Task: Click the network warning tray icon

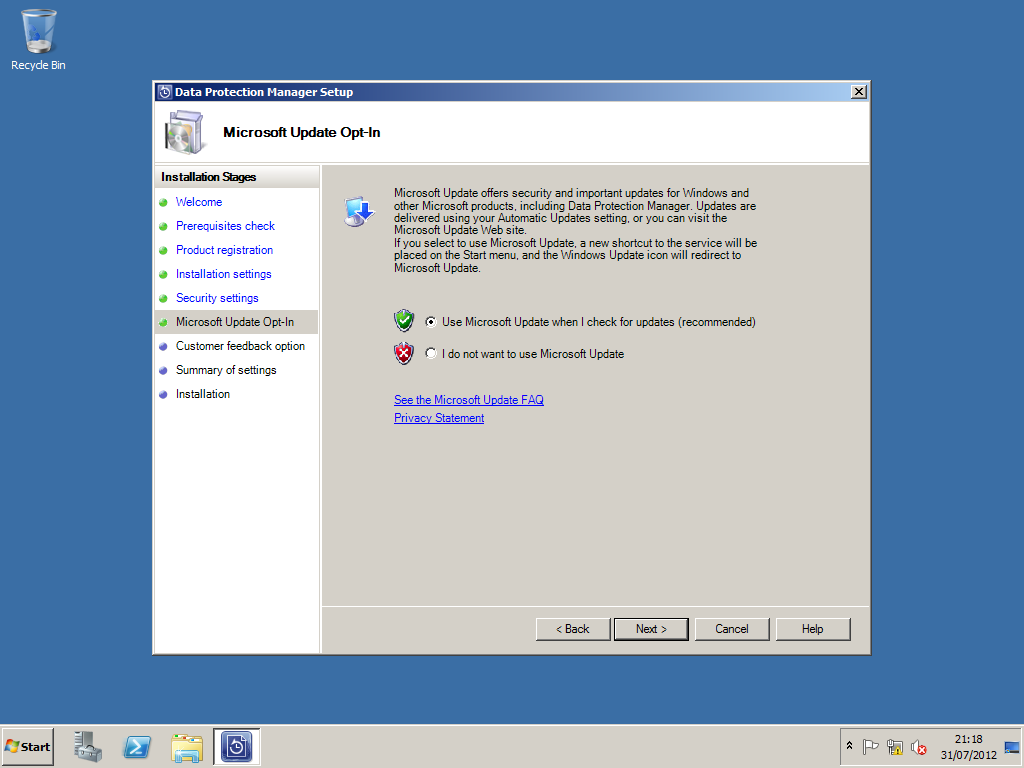Action: point(895,746)
